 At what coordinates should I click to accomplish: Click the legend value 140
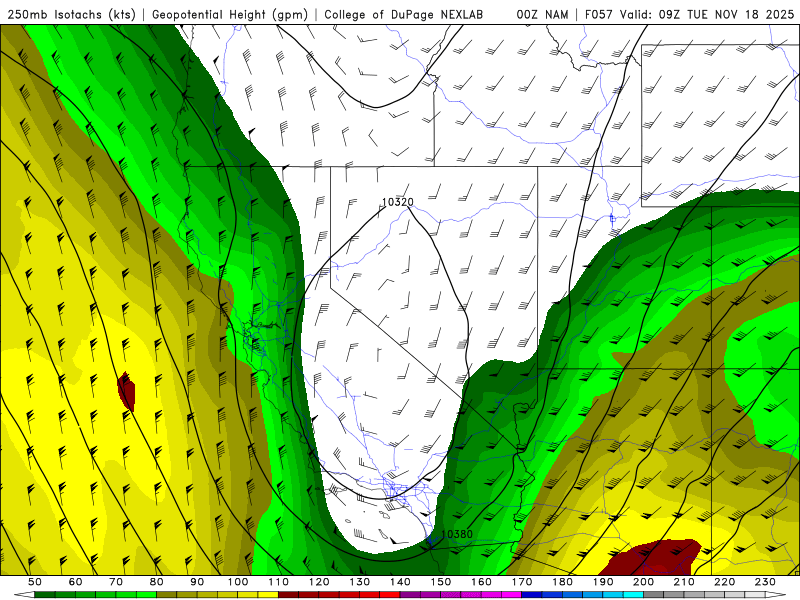[401, 582]
